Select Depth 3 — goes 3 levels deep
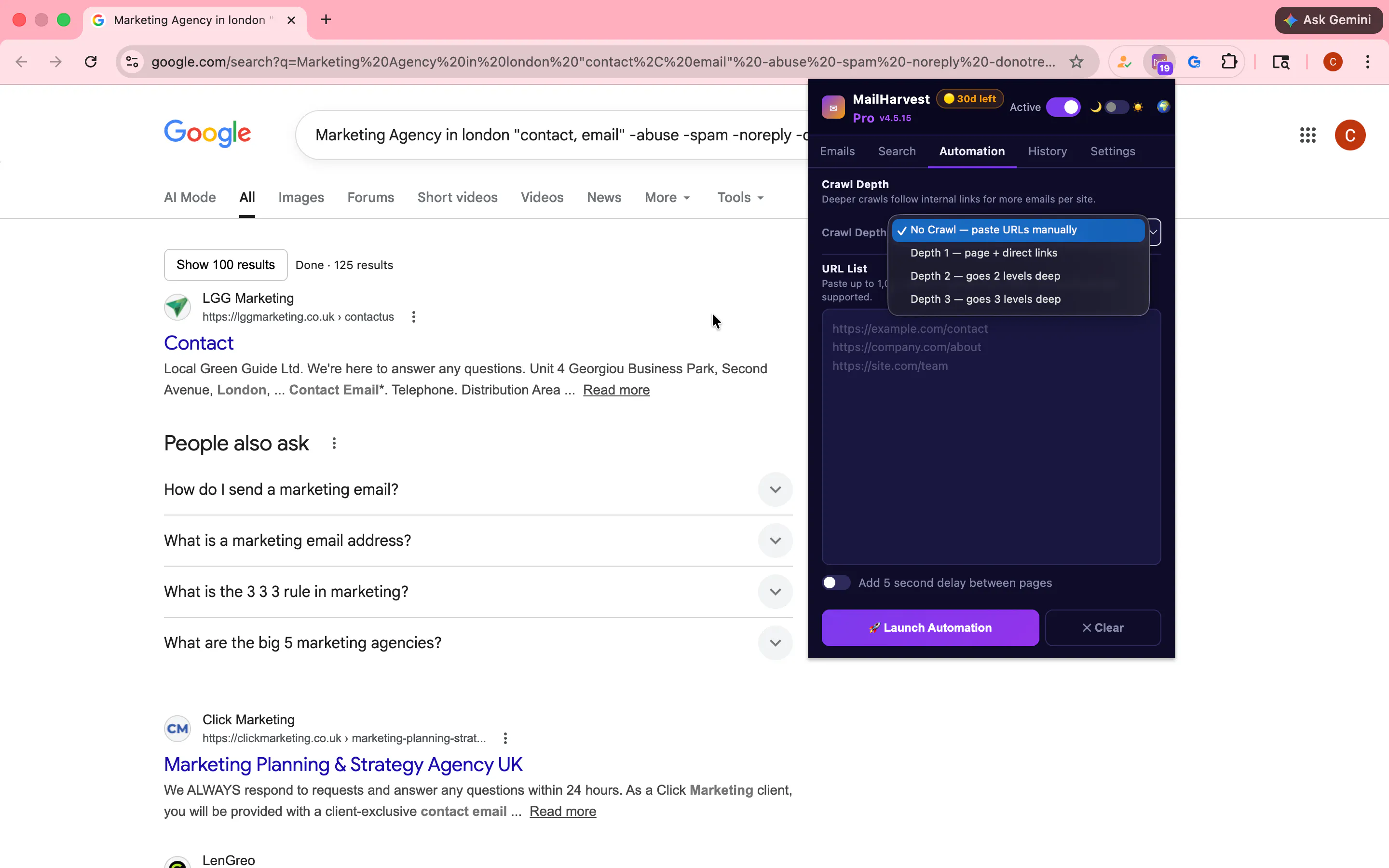The image size is (1389, 868). tap(1018, 299)
